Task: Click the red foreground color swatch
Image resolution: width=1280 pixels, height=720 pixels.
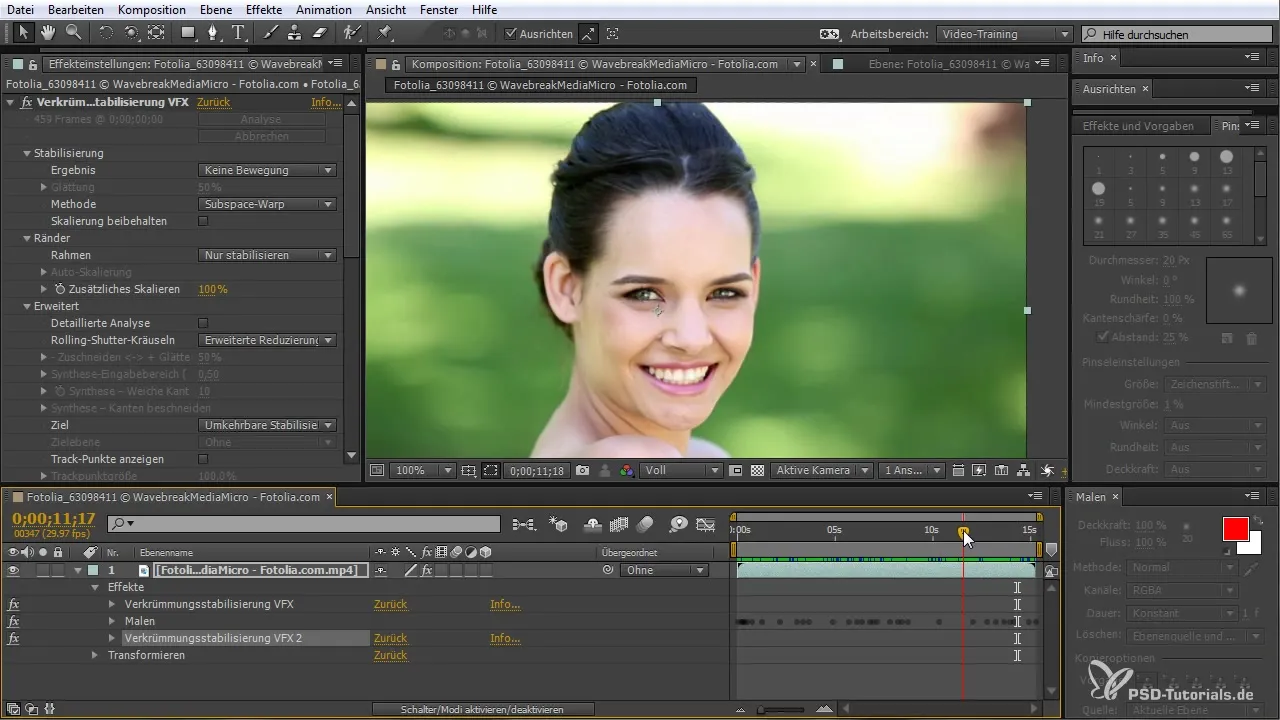Action: pyautogui.click(x=1236, y=529)
